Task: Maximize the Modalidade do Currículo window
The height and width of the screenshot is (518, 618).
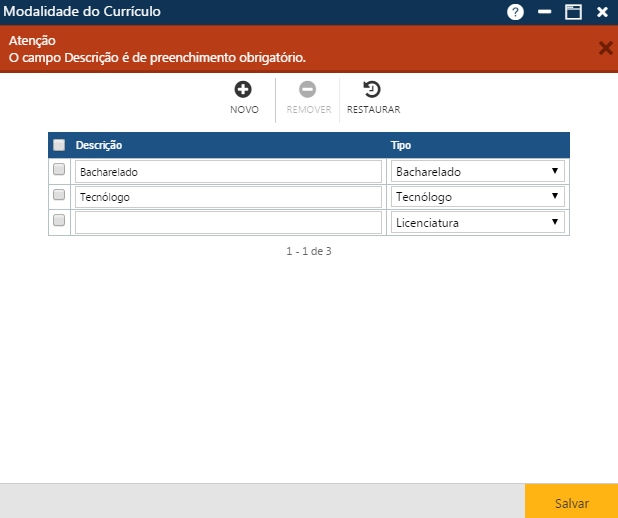Action: tap(573, 12)
